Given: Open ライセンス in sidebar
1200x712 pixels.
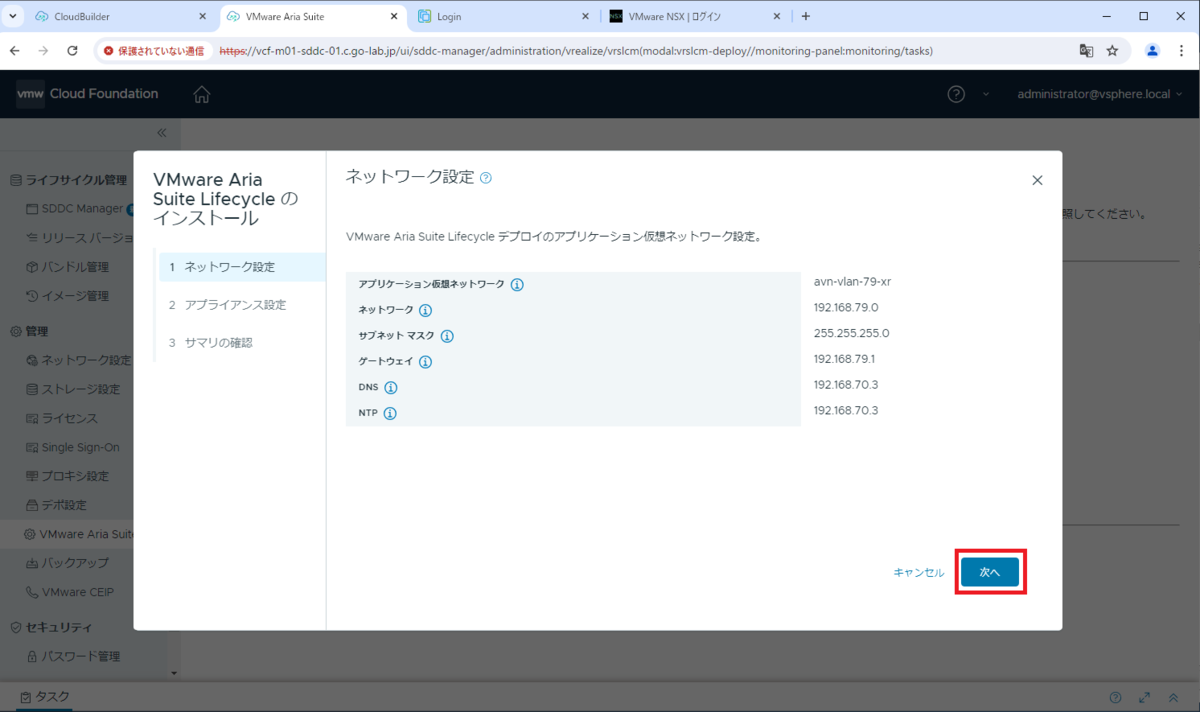Looking at the screenshot, I should tap(62, 418).
